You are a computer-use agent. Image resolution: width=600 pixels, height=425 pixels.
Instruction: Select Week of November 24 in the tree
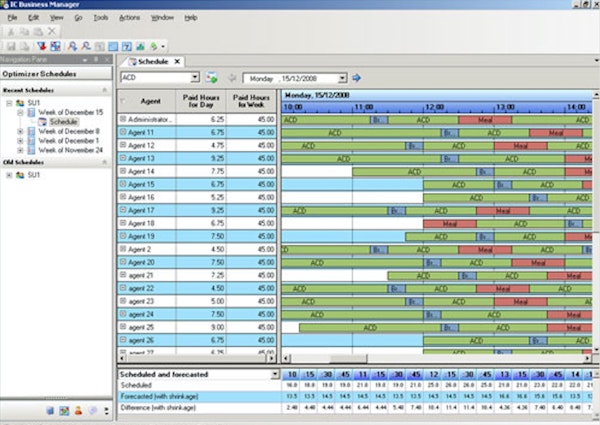point(68,150)
